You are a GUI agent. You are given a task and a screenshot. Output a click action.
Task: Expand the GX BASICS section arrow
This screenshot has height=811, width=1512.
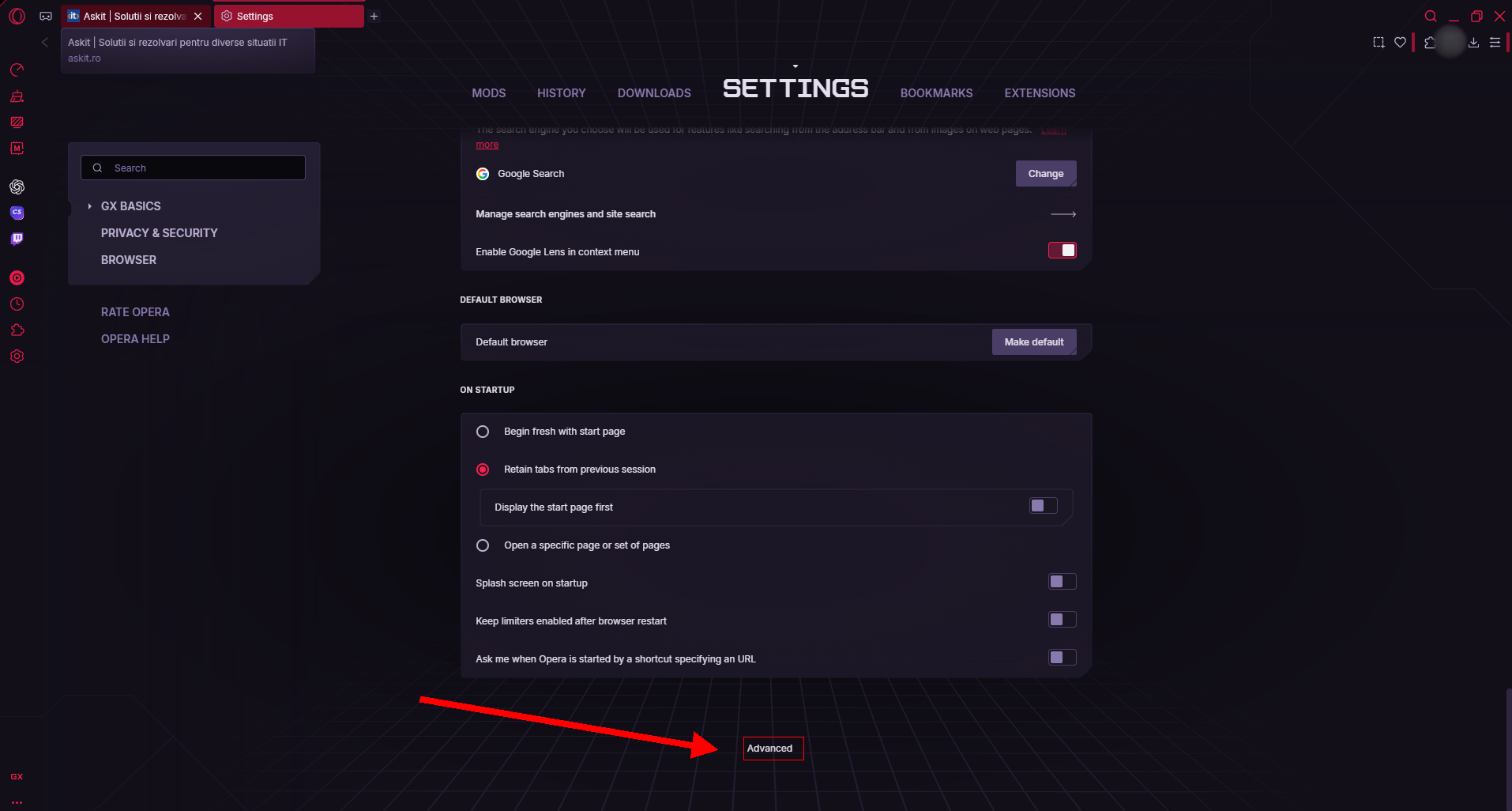tap(90, 206)
